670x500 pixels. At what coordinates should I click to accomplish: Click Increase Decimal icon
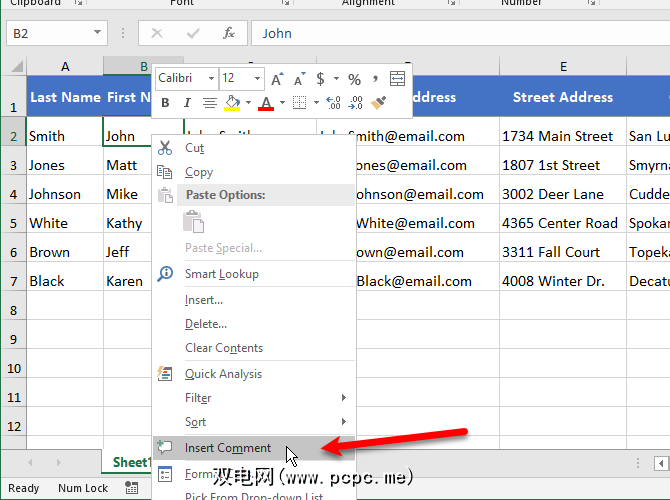(333, 103)
